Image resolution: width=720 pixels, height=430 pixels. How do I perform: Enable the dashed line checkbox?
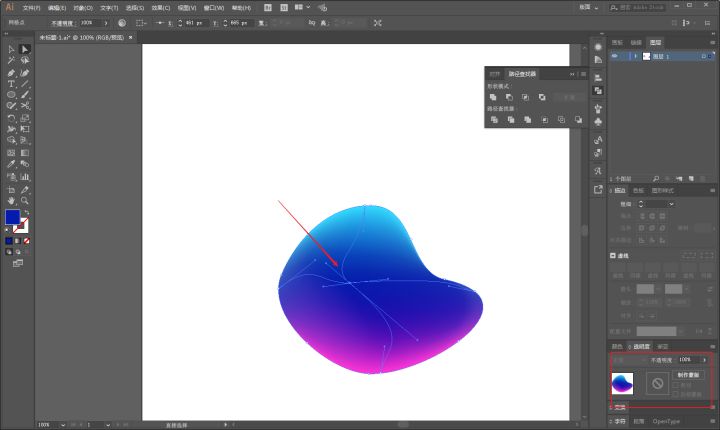click(x=613, y=255)
